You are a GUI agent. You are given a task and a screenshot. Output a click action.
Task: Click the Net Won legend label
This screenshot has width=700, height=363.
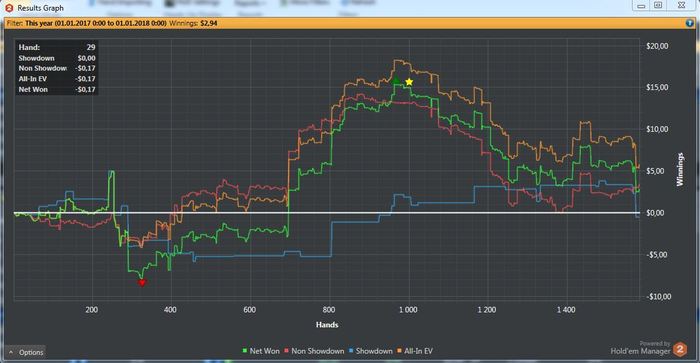tap(264, 351)
